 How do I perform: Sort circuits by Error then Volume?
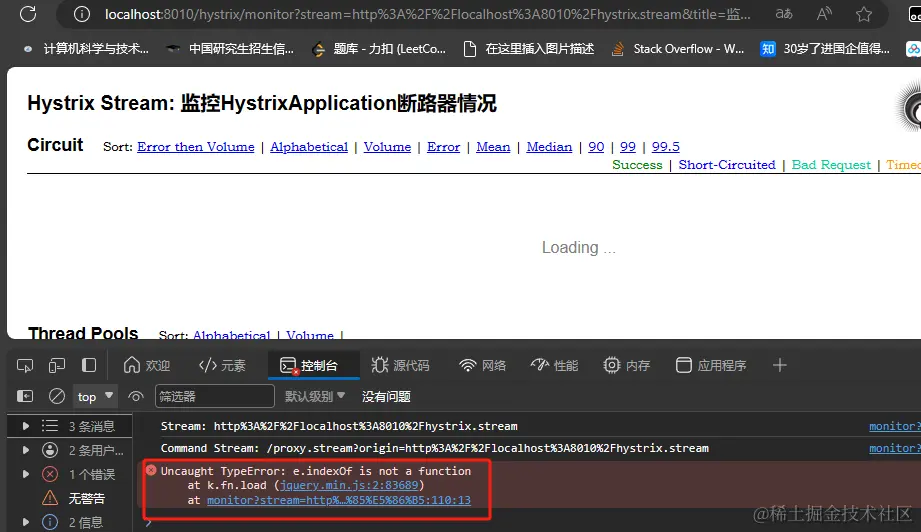(196, 147)
